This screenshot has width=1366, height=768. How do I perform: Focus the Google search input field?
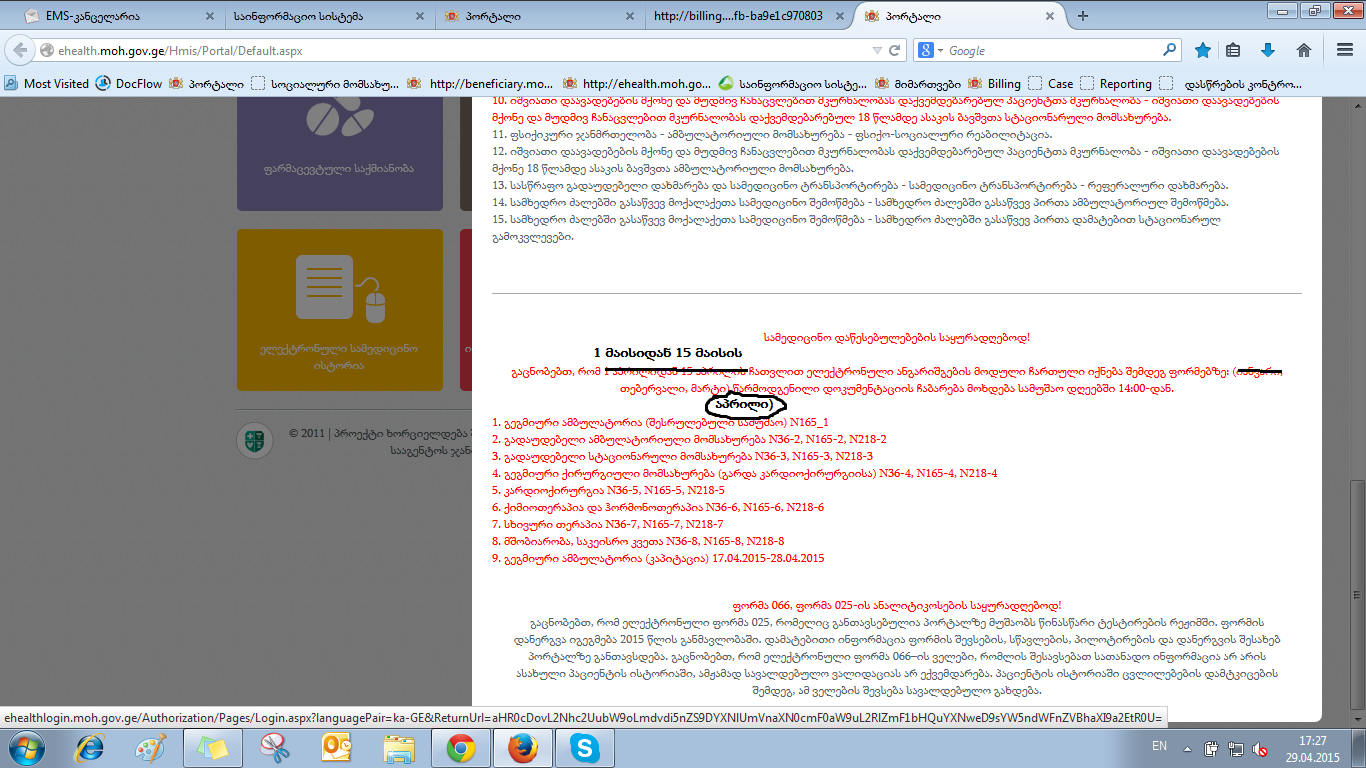point(1050,50)
